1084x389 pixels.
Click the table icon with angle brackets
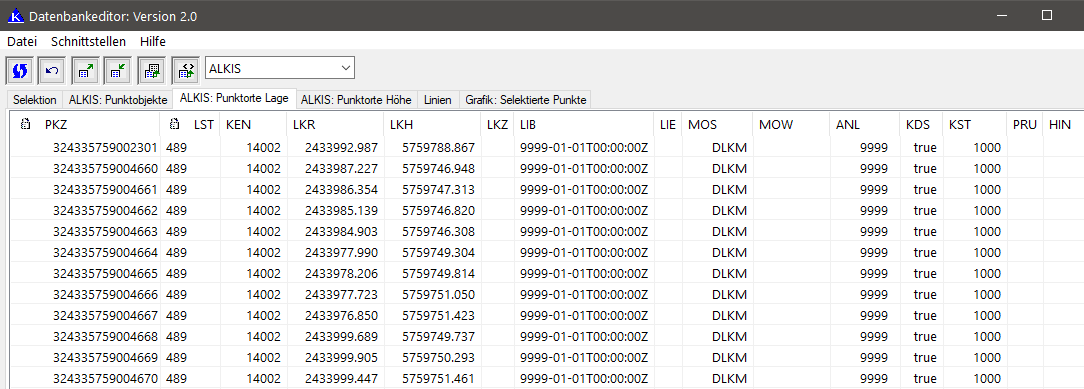pos(185,70)
